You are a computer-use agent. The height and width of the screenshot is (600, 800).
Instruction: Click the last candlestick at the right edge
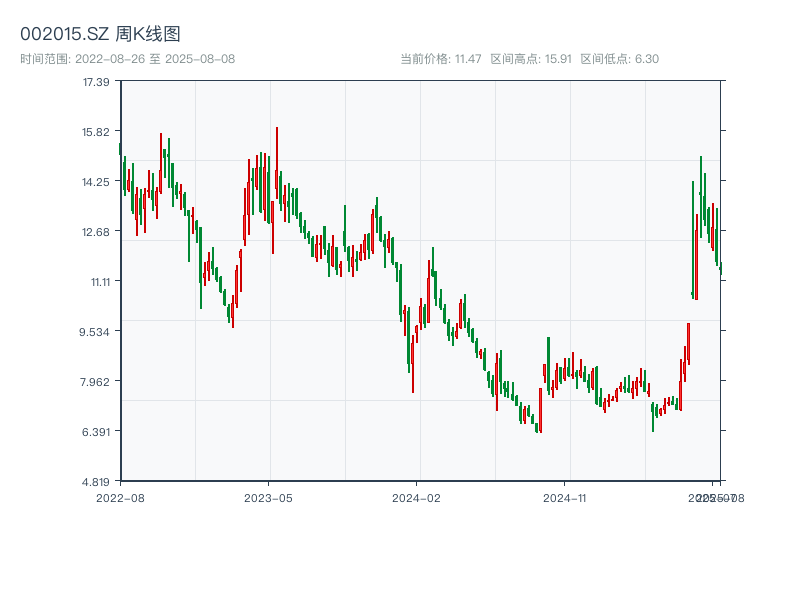click(720, 268)
